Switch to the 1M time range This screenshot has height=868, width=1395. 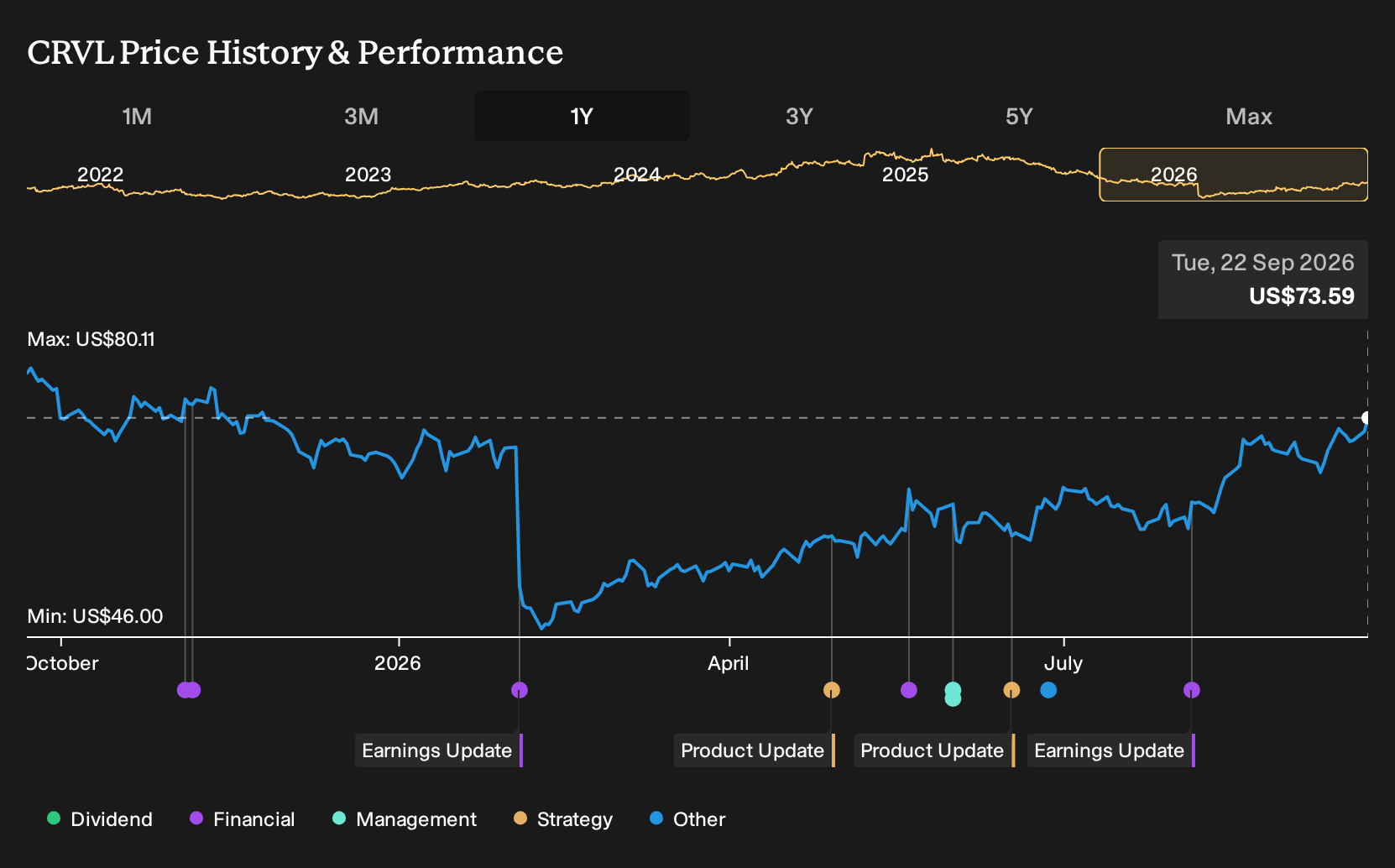click(137, 116)
